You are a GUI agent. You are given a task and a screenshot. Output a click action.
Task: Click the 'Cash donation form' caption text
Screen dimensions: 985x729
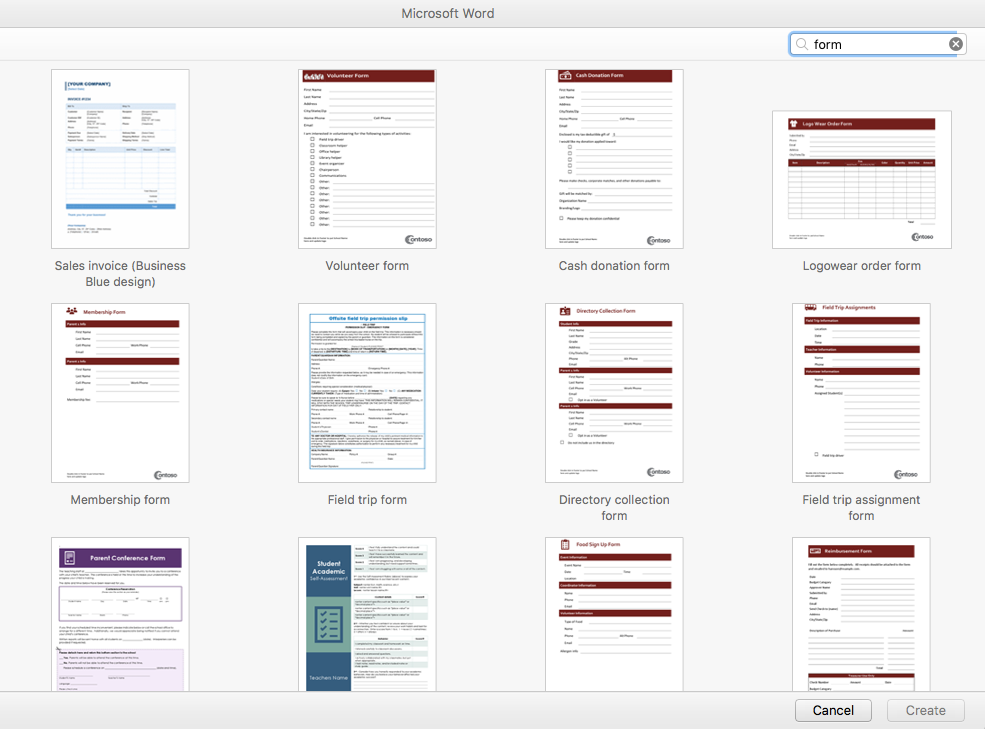pos(614,266)
